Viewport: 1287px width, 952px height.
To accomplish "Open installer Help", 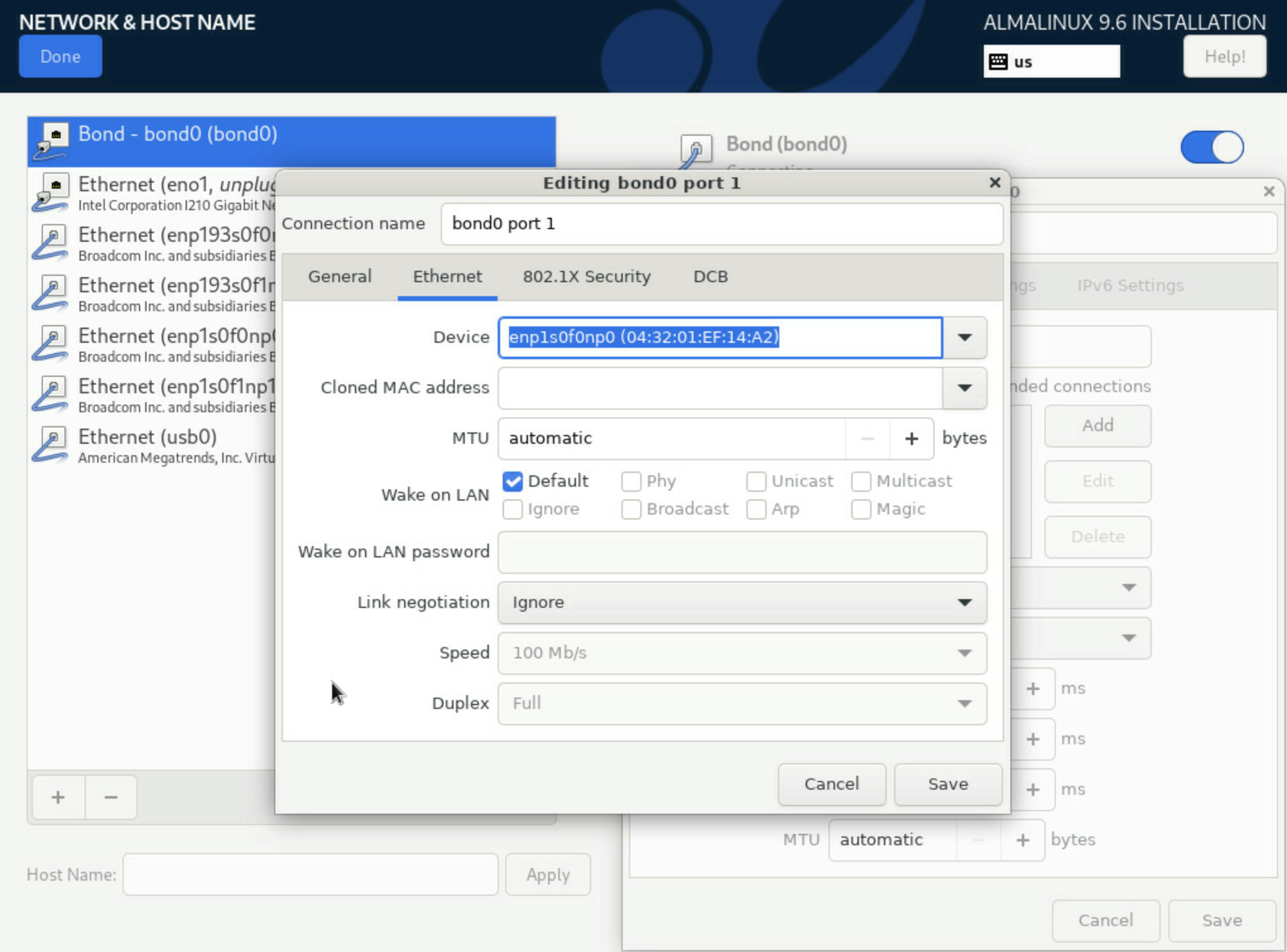I will point(1224,57).
